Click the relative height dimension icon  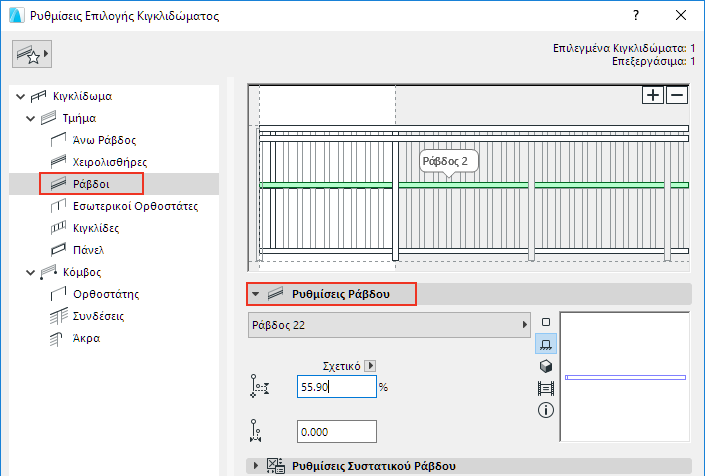(259, 386)
